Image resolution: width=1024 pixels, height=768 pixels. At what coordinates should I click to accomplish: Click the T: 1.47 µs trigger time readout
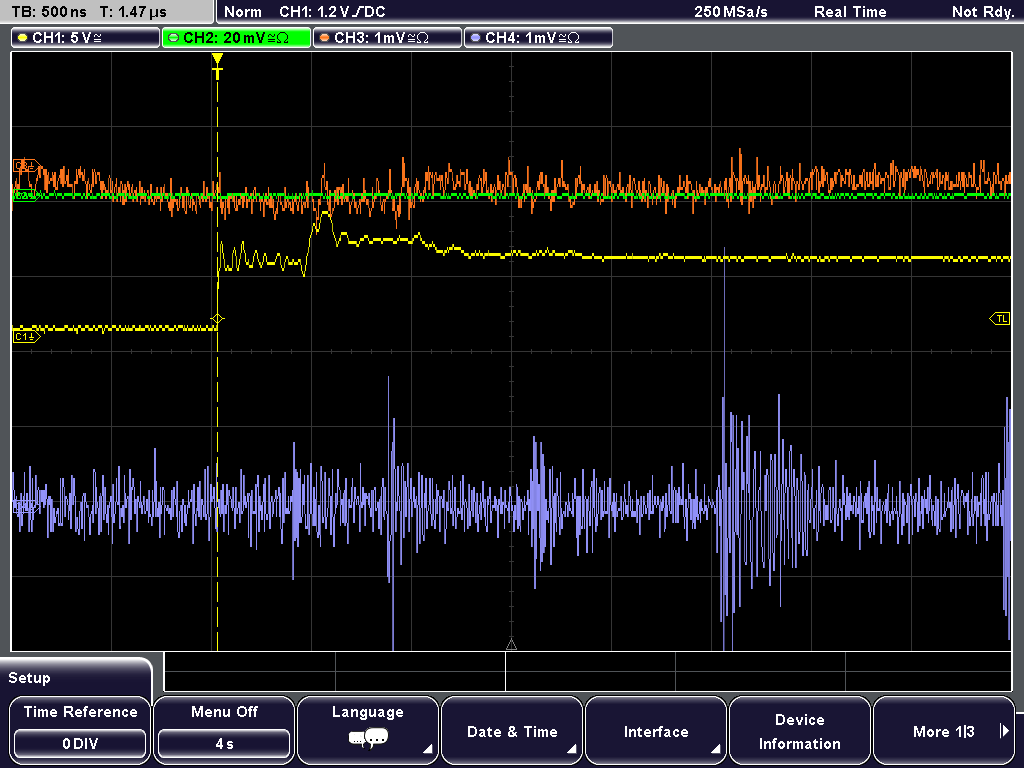(133, 12)
